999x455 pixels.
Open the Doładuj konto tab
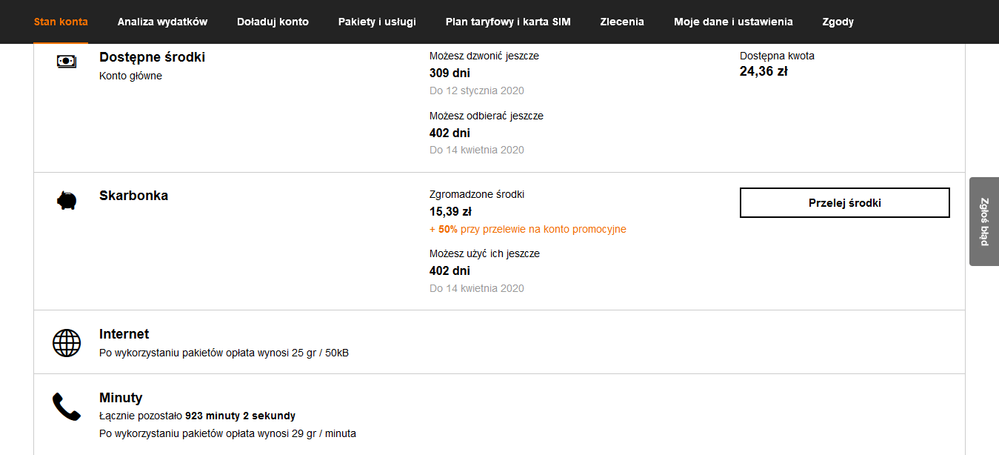pyautogui.click(x=272, y=21)
